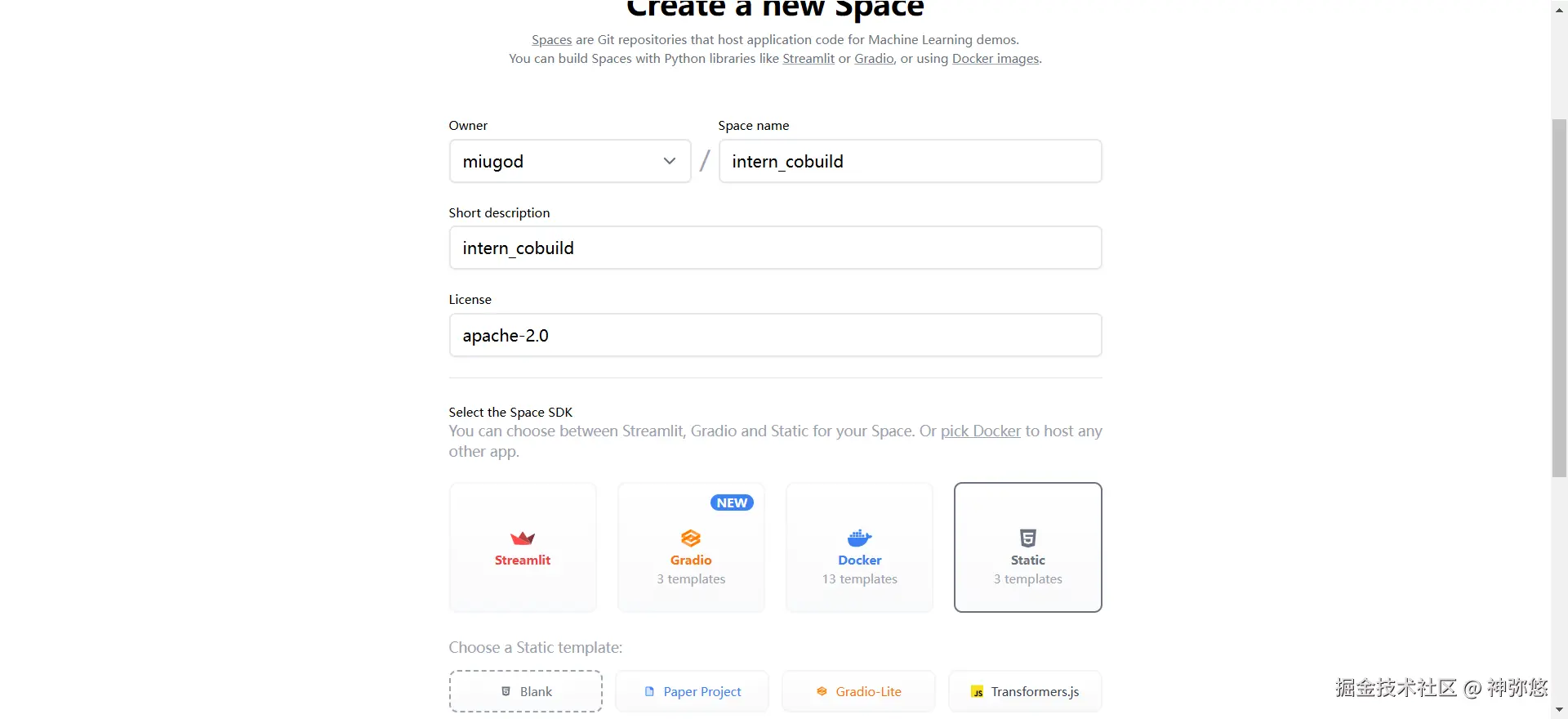The height and width of the screenshot is (719, 1568).
Task: Select the Static HTML5 shield icon
Action: tap(1027, 538)
